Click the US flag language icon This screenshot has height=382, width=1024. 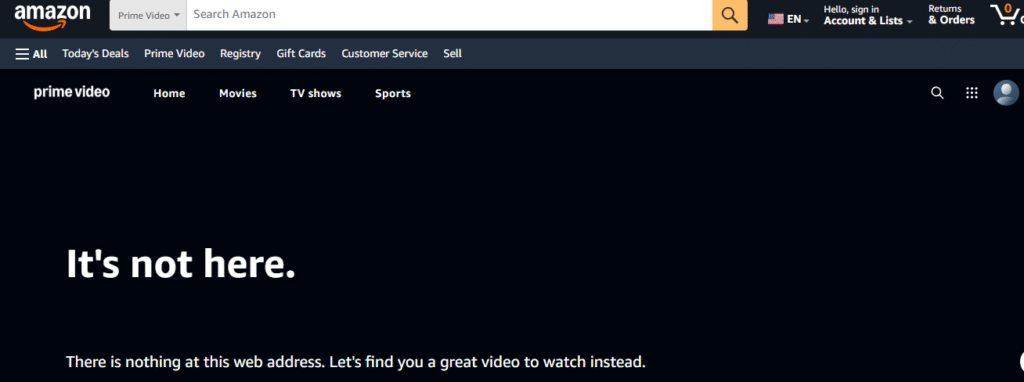pyautogui.click(x=775, y=20)
